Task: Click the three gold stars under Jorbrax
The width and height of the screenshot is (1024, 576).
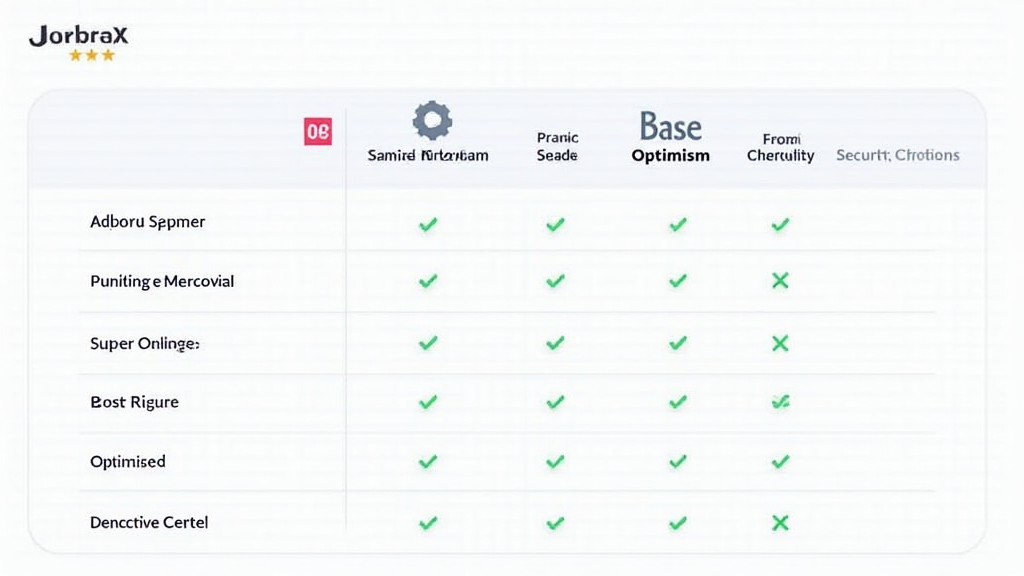Action: [92, 56]
